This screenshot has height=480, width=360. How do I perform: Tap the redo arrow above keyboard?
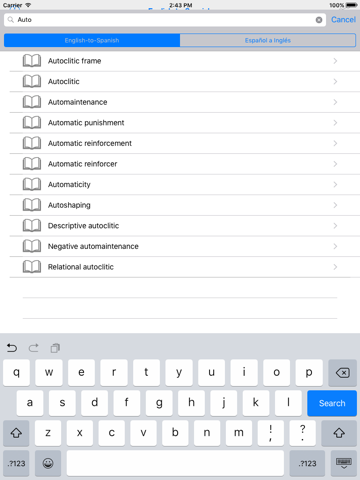(x=33, y=348)
